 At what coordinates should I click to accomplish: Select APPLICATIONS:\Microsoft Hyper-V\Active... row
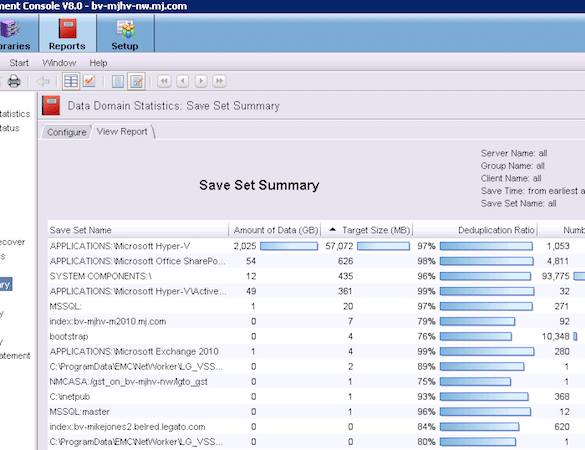pyautogui.click(x=316, y=291)
